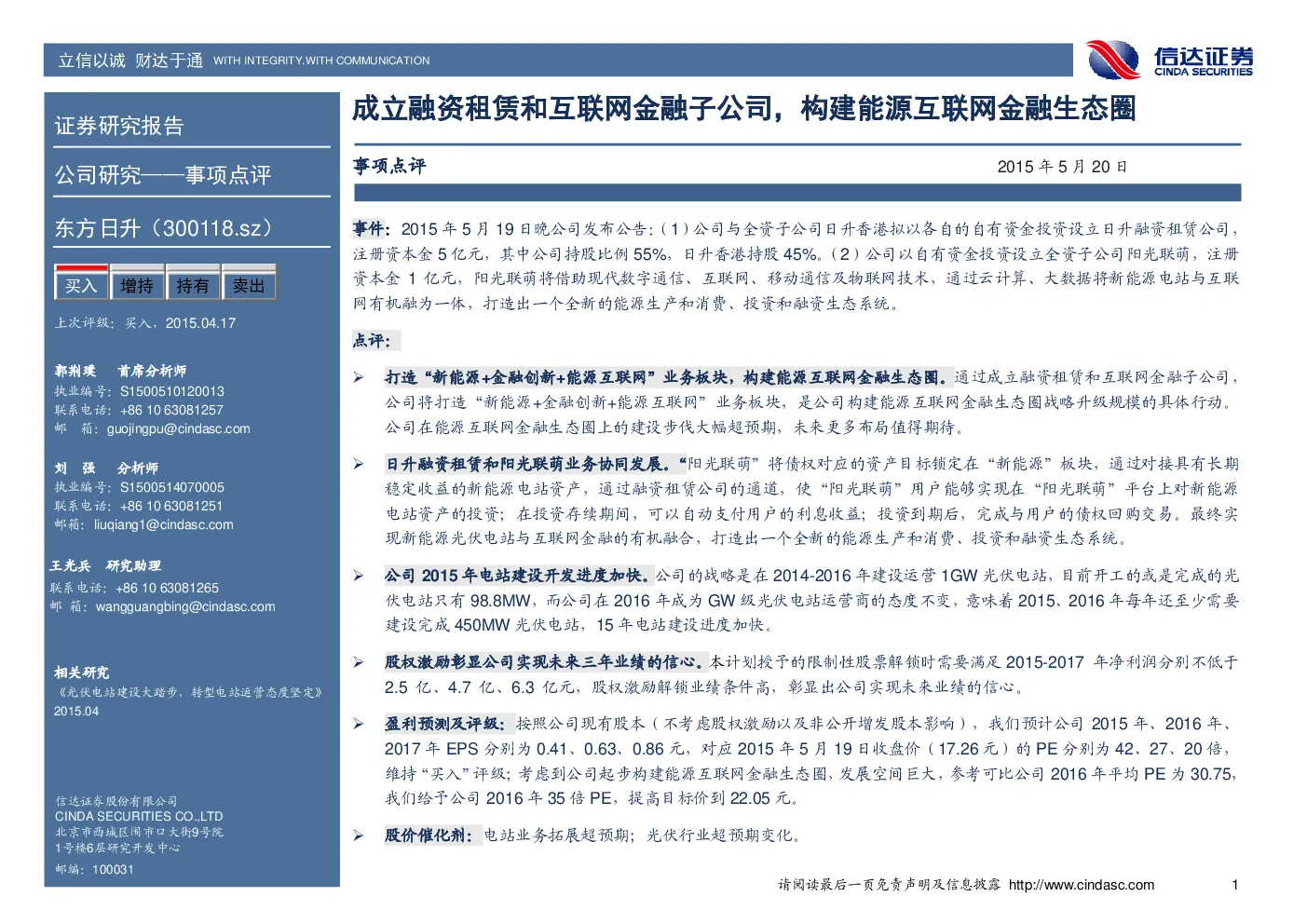
Task: Open the http://www.cindasc.com link
Action: point(1082,885)
